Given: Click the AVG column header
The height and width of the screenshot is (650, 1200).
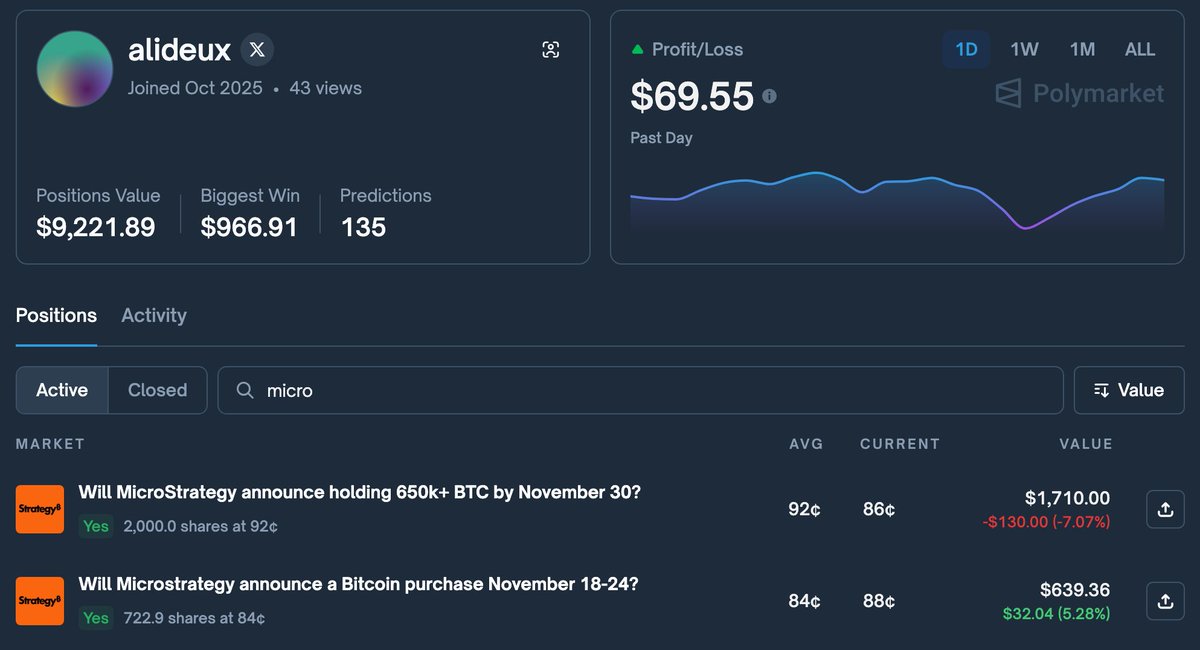Looking at the screenshot, I should tap(806, 444).
